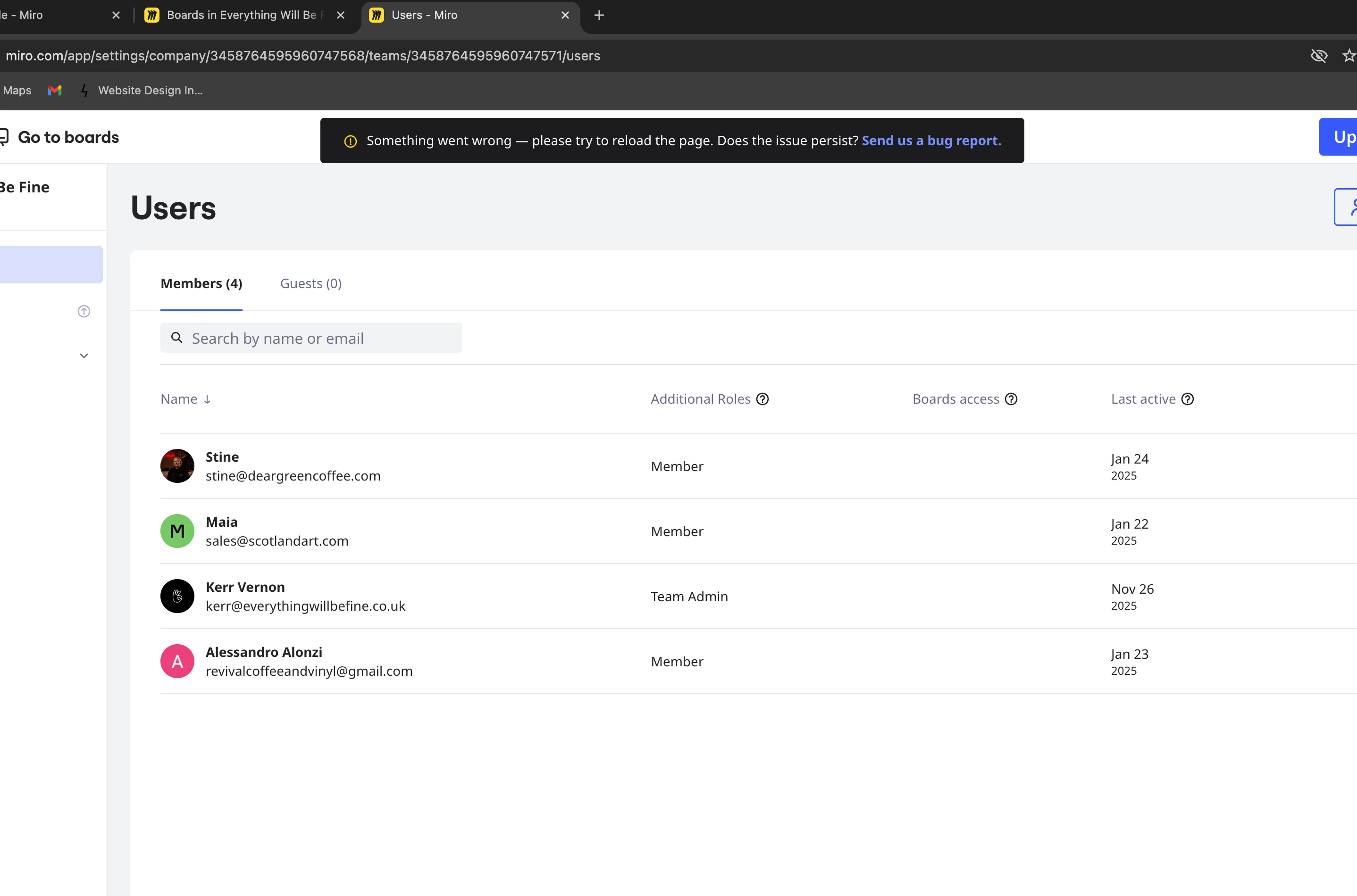
Task: Open a new browser tab
Action: pos(598,16)
